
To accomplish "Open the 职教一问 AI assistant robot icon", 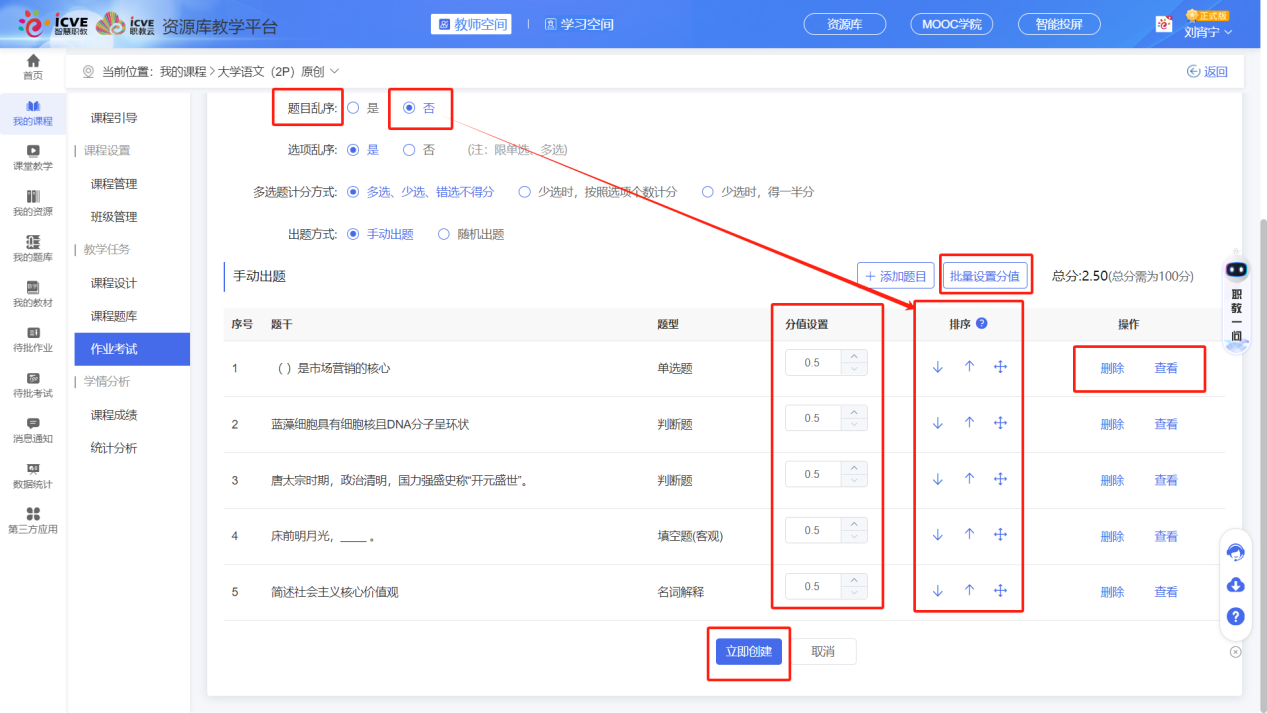I will point(1236,268).
